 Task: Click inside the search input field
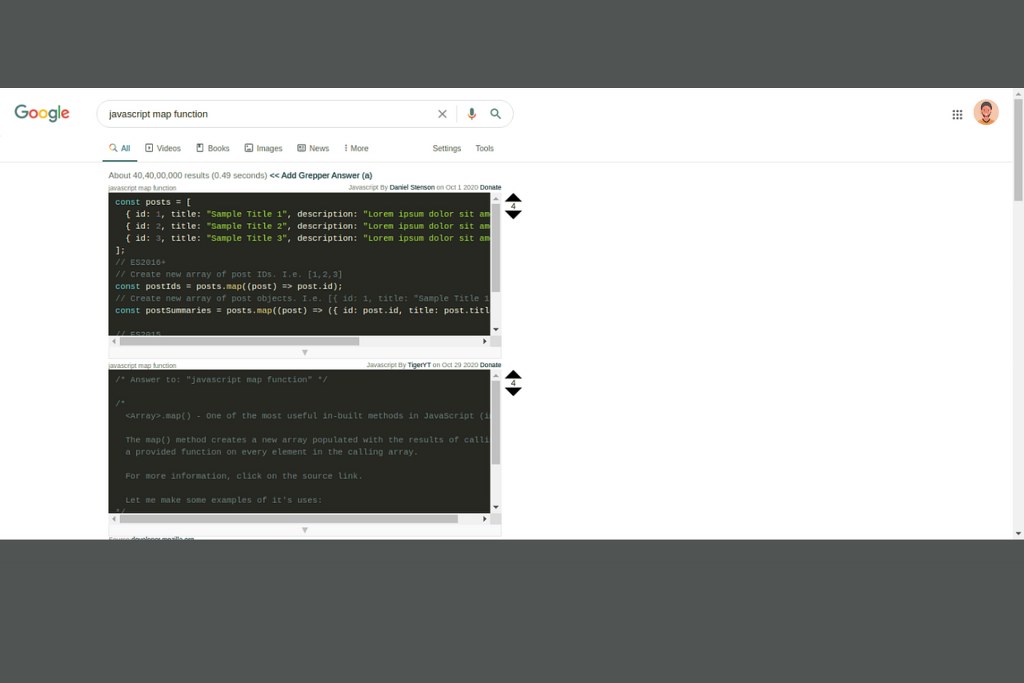(268, 114)
